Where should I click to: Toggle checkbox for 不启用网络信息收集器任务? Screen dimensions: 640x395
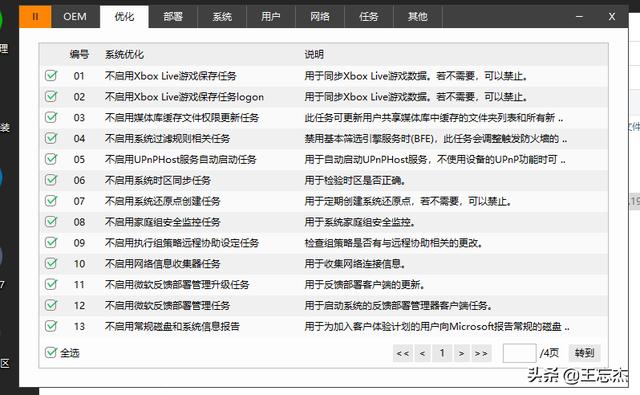tap(51, 263)
